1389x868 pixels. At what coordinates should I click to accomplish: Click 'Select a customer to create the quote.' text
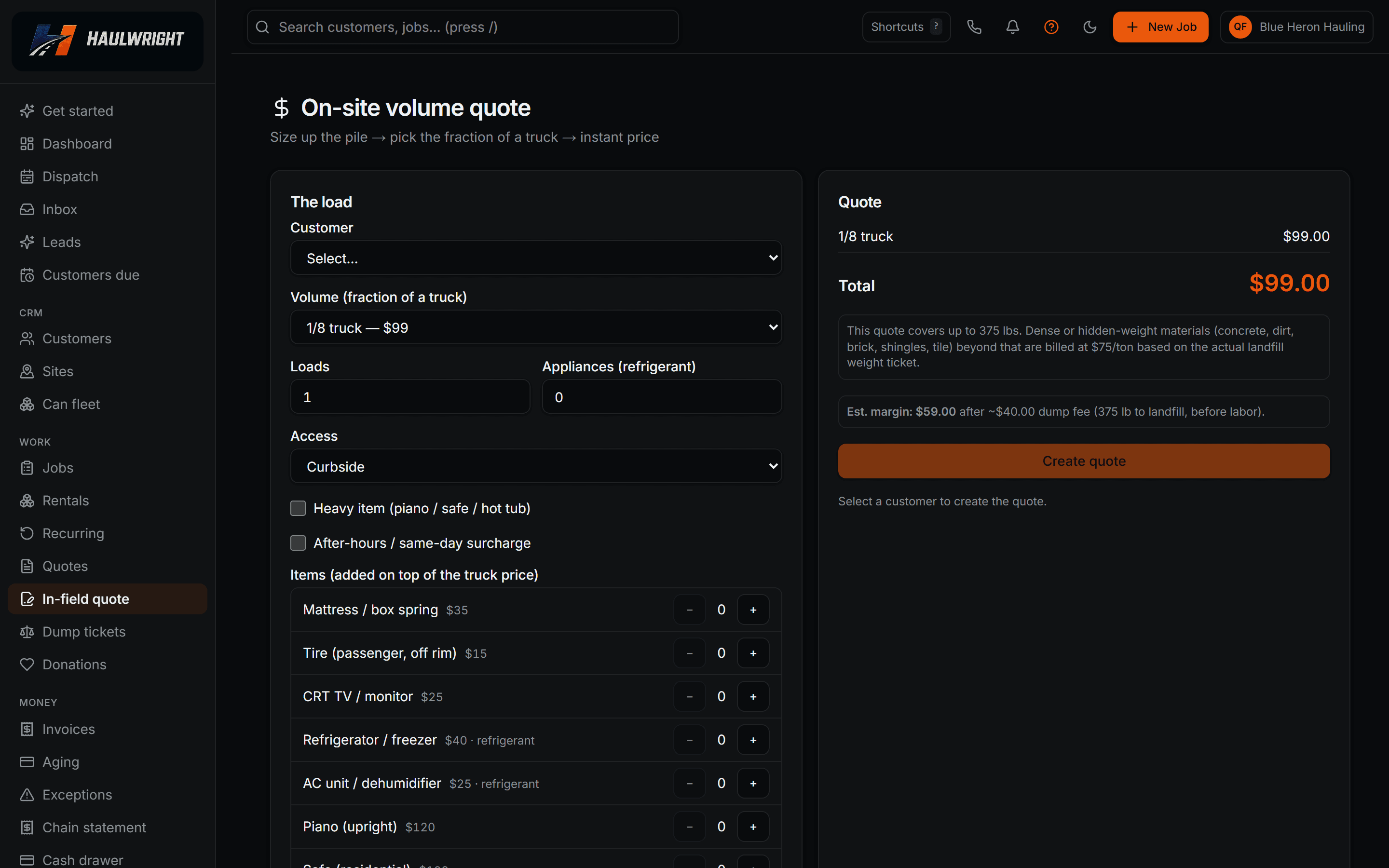tap(942, 501)
